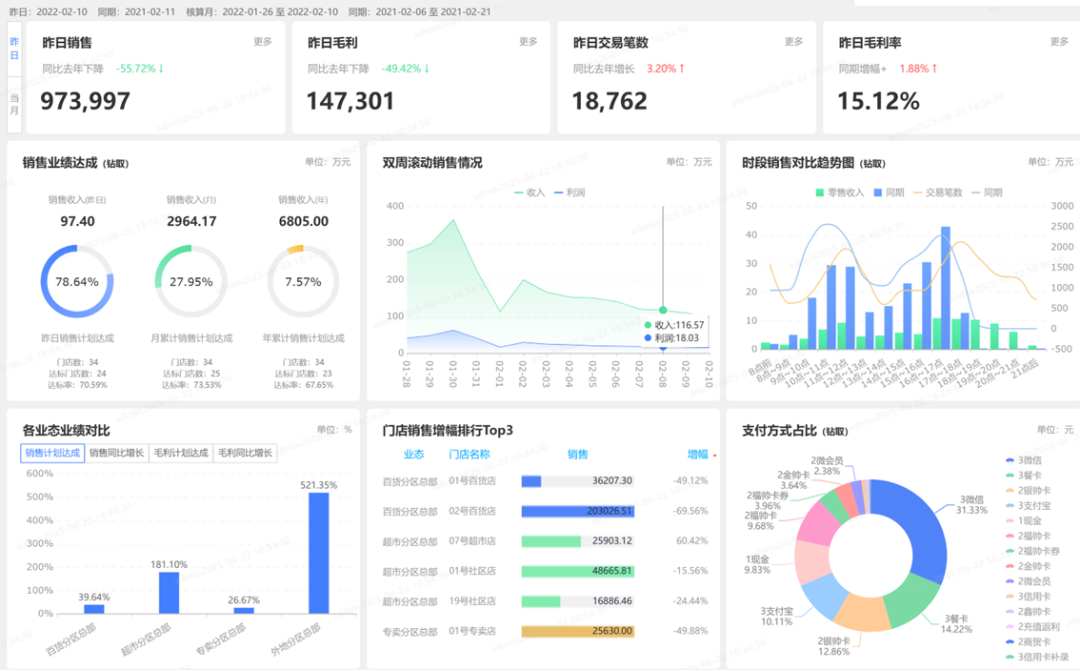This screenshot has width=1080, height=670.
Task: Toggle the 1现金 series in payment legend
Action: (x=1030, y=521)
